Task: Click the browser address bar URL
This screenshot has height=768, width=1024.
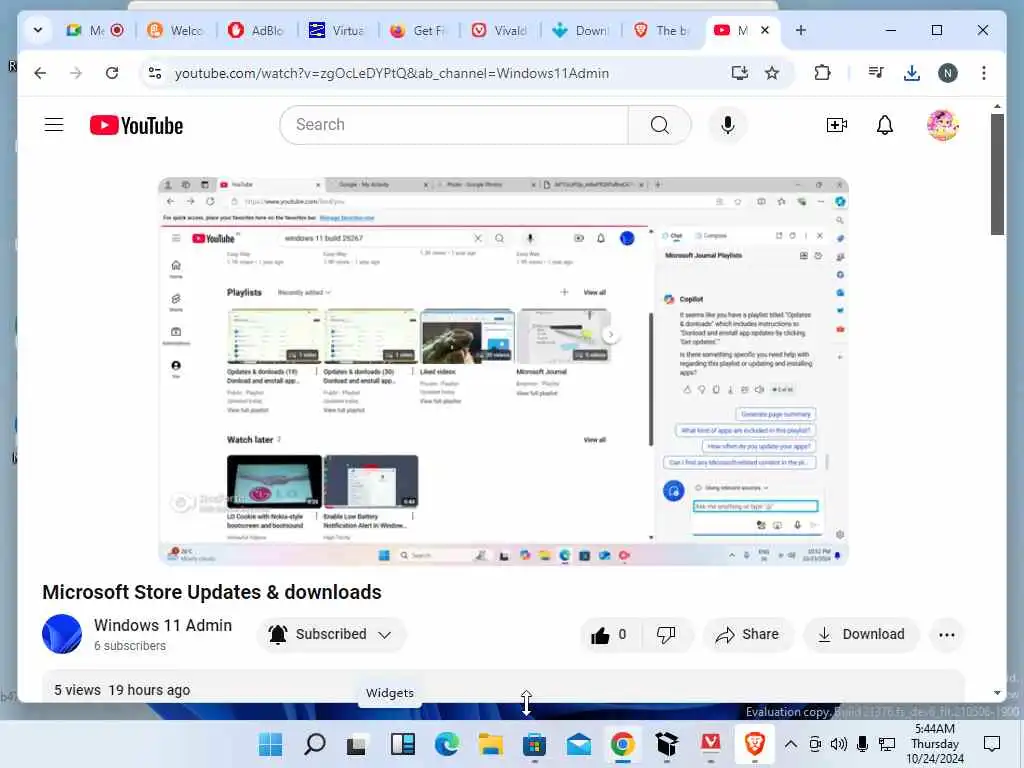Action: pyautogui.click(x=392, y=73)
